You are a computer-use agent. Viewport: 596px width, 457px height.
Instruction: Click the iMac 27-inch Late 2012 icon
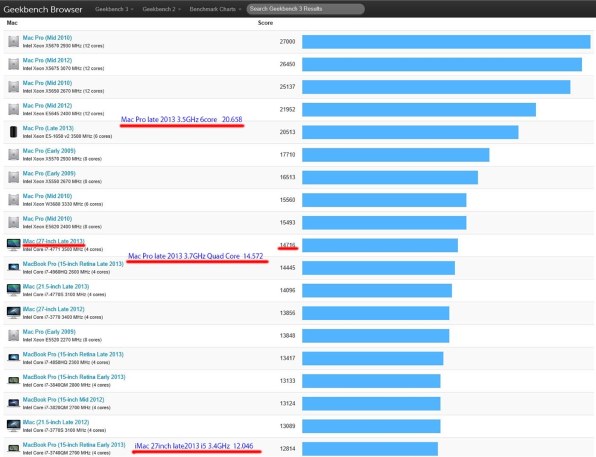pyautogui.click(x=14, y=313)
